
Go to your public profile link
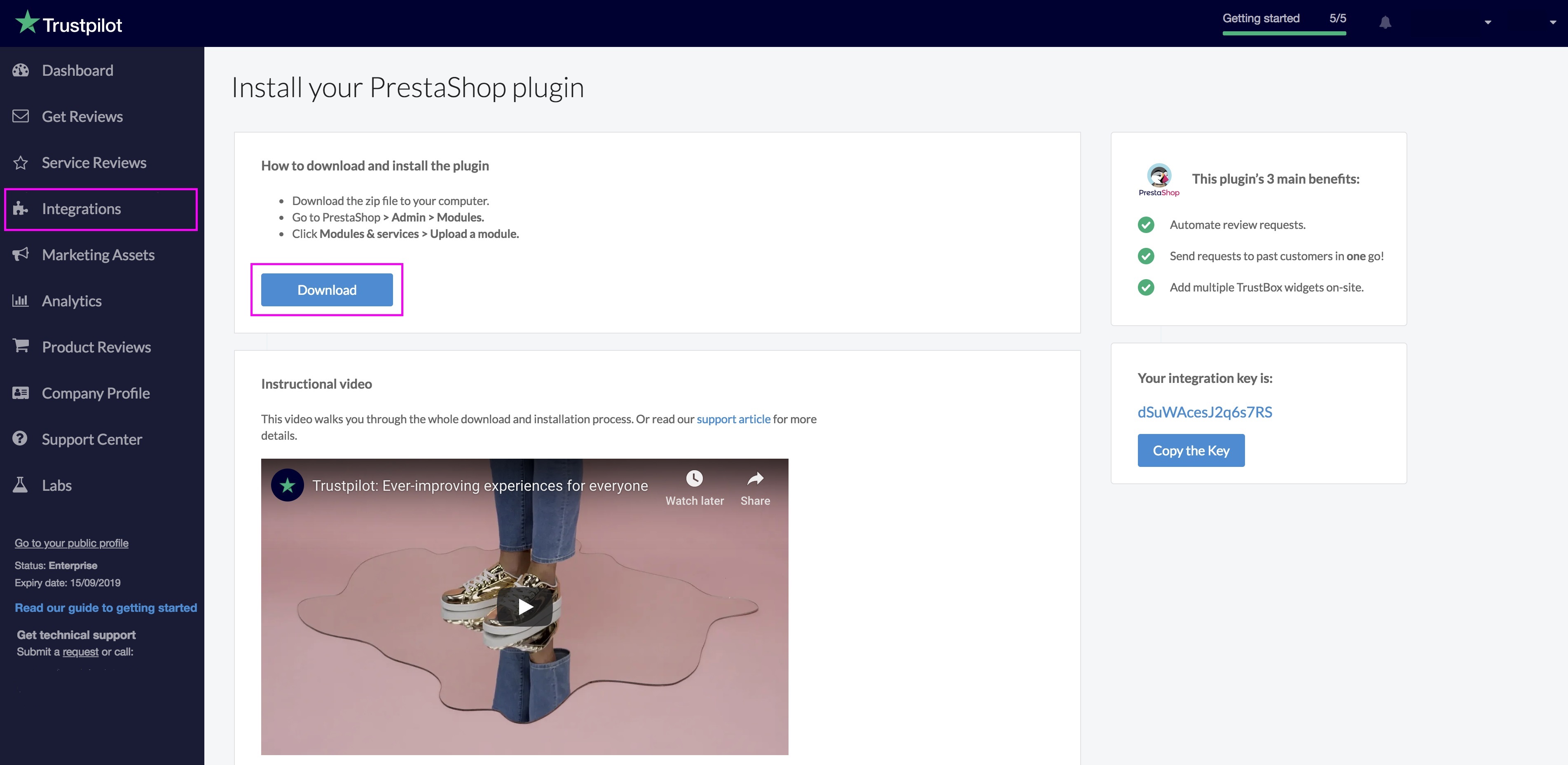[71, 543]
